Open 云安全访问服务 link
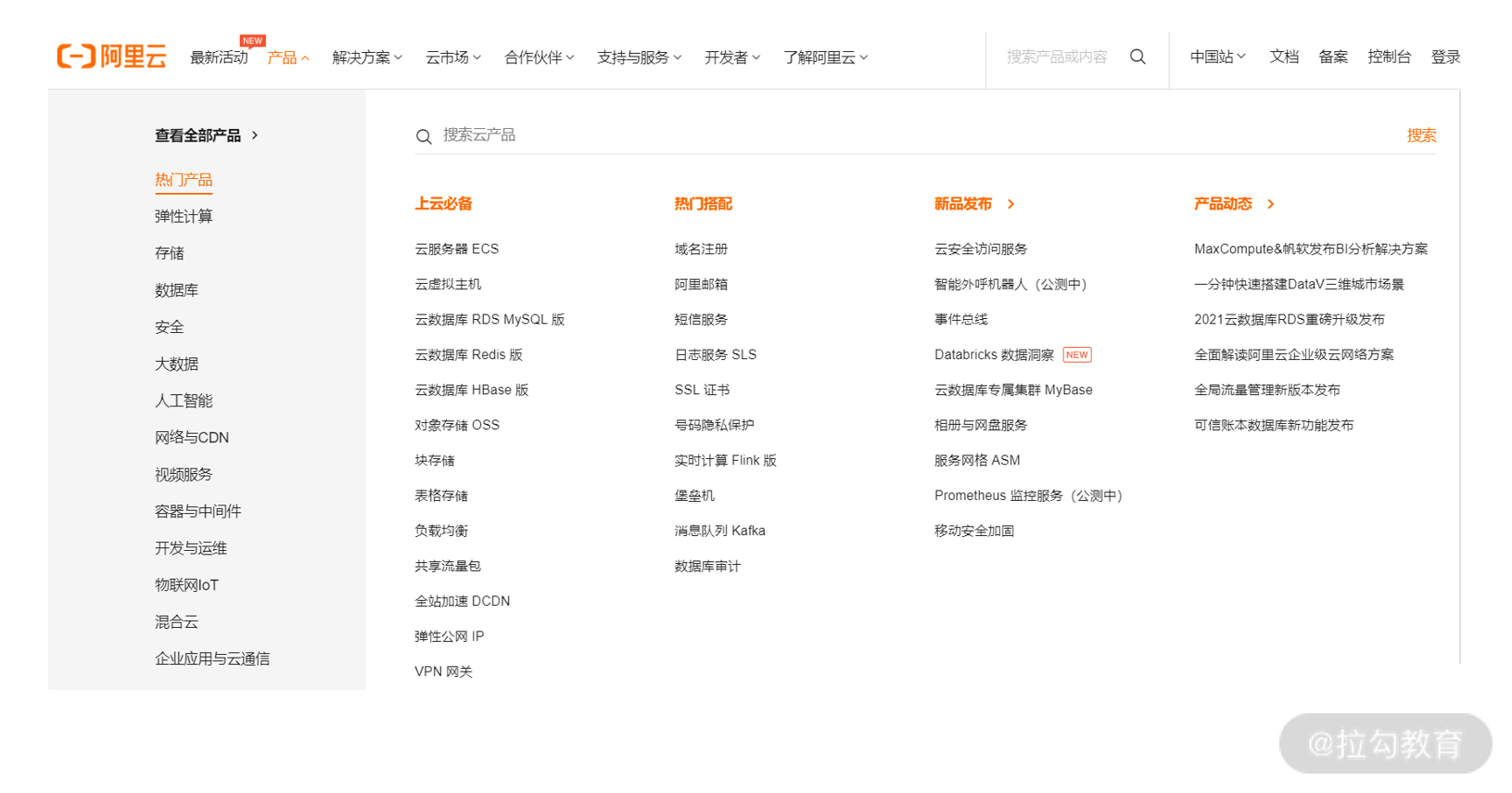The width and height of the screenshot is (1512, 793). click(x=981, y=249)
